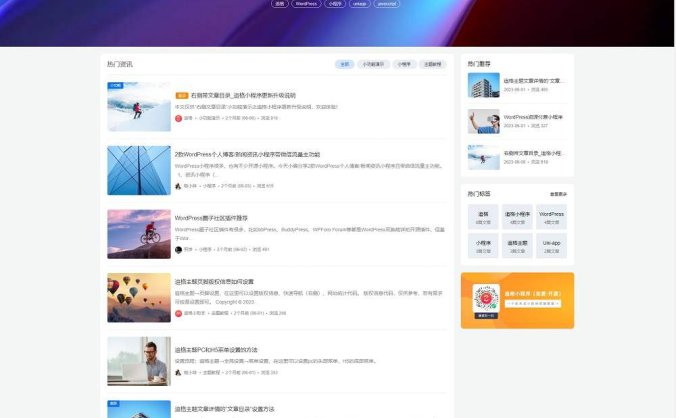This screenshot has width=676, height=418.
Task: Click the javascript pill in the top banner
Action: tap(387, 3)
